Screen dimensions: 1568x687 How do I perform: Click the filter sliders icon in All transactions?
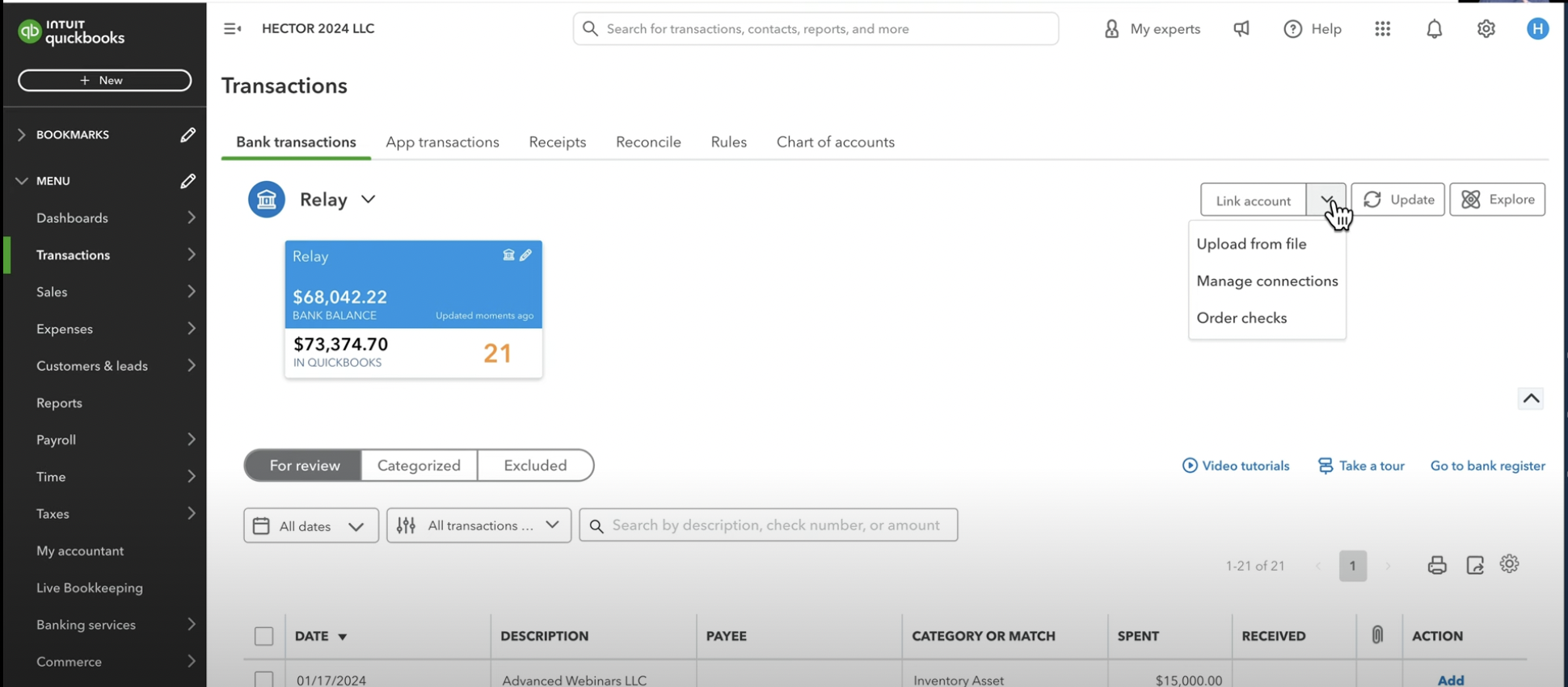(406, 525)
